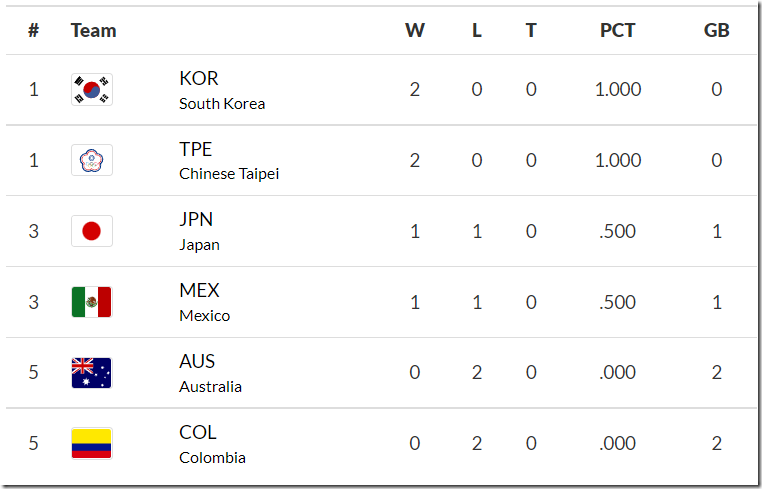Click the # rank column header
Screen dimensions: 762x489
33,30
